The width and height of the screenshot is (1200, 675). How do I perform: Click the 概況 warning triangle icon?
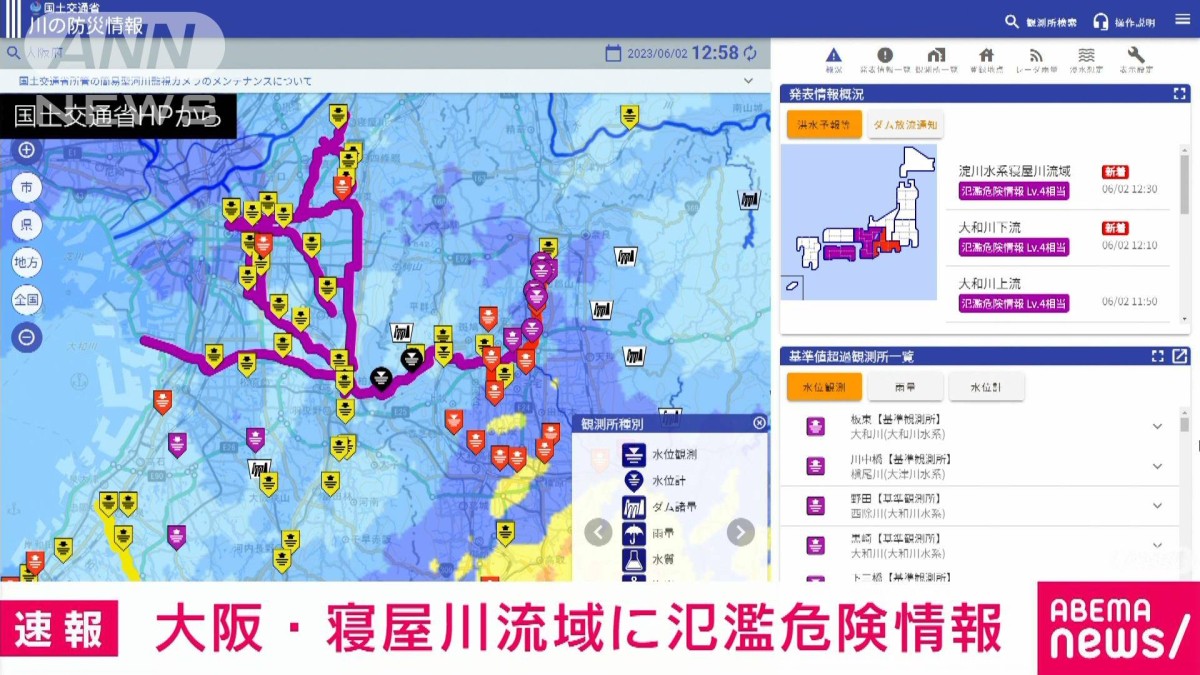click(x=834, y=57)
